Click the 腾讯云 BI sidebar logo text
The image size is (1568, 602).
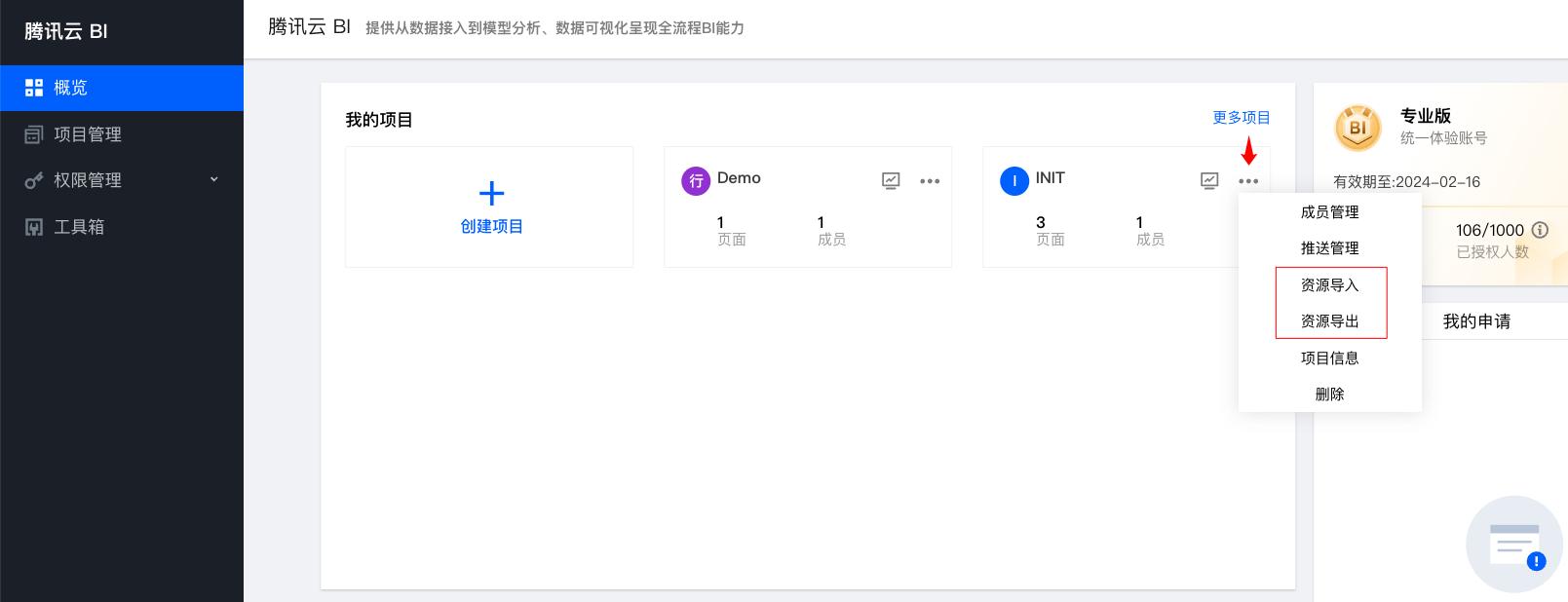click(x=66, y=31)
